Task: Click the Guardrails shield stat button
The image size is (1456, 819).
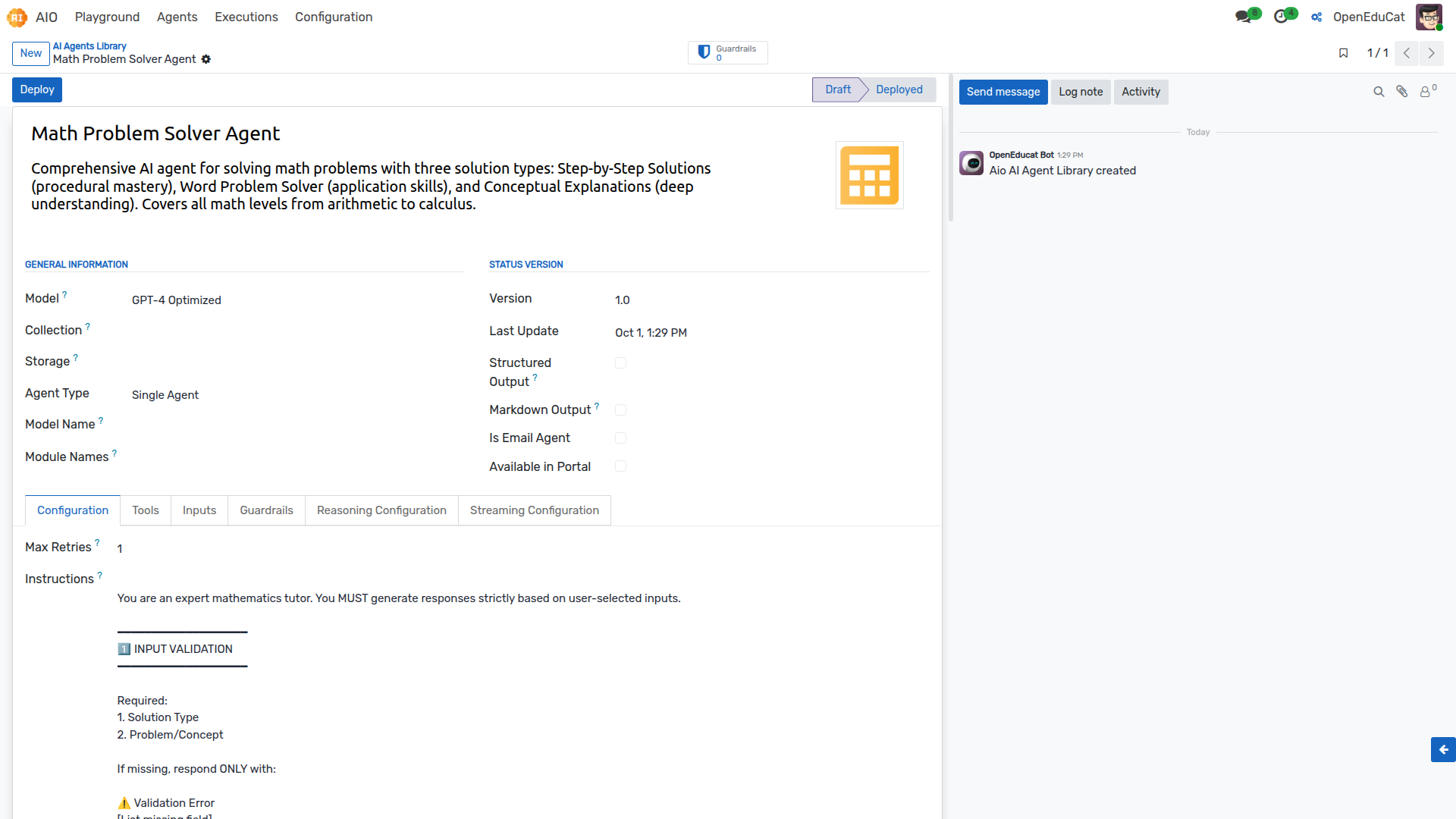Action: point(727,53)
